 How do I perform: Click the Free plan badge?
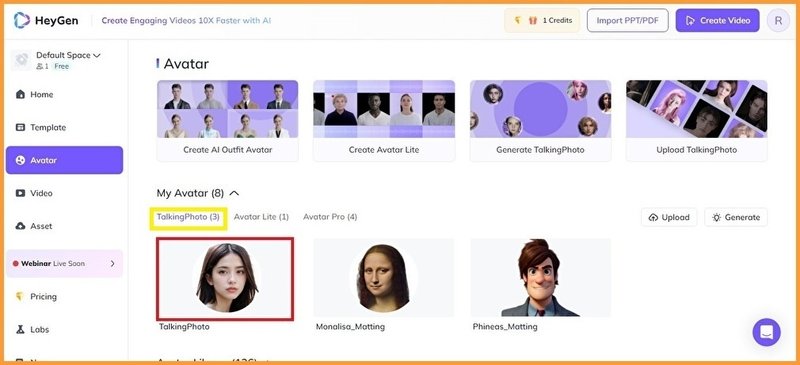(x=61, y=66)
